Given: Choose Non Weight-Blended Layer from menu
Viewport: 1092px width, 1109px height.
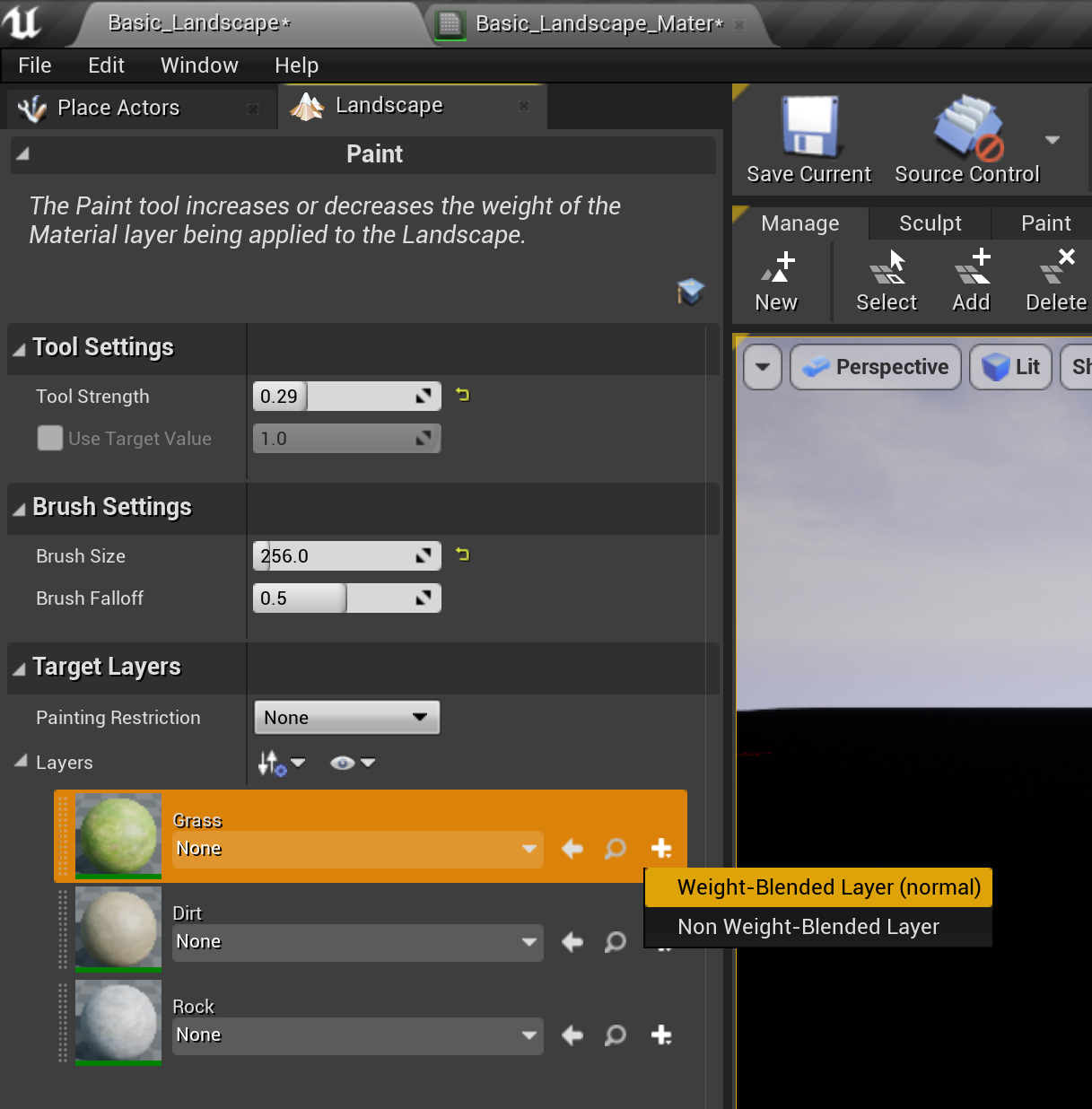Looking at the screenshot, I should 807,927.
